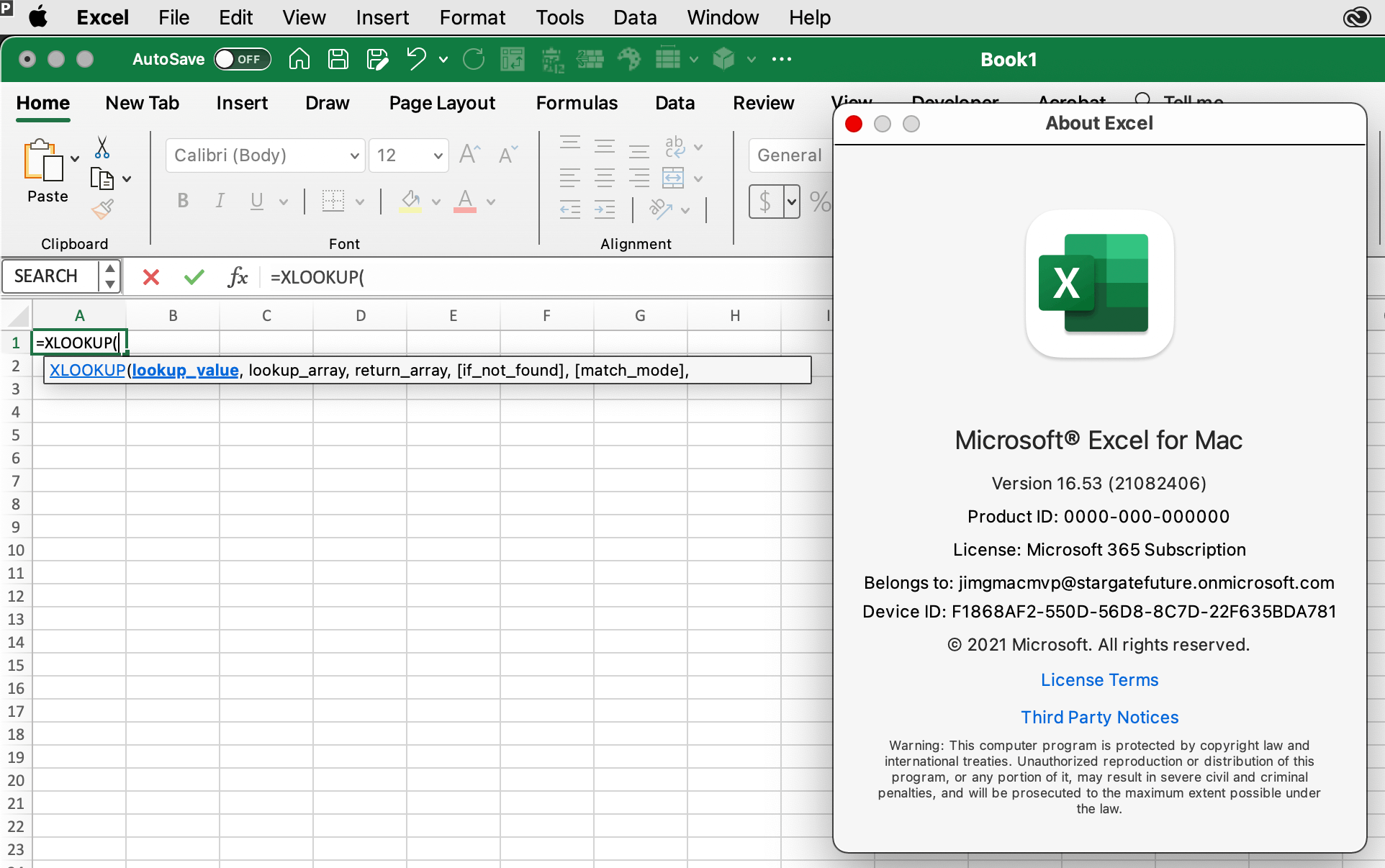Open Third Party Notices link
1385x868 pixels.
click(1099, 717)
